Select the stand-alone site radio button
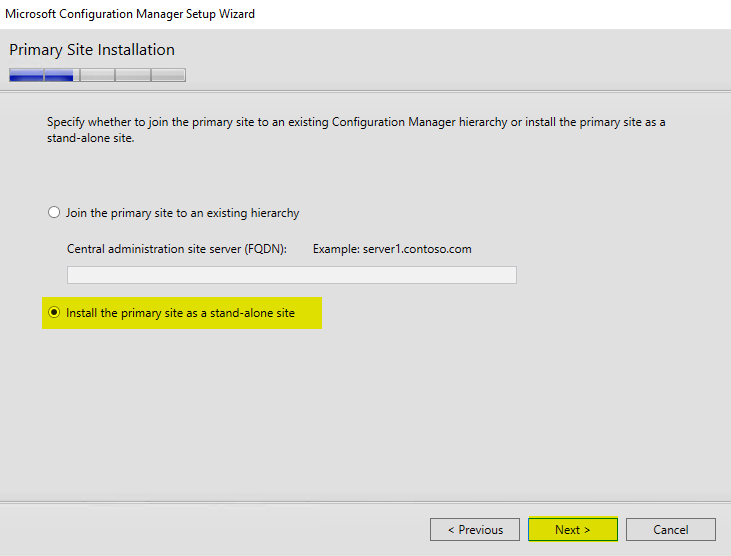Viewport: 731px width, 556px height. [x=54, y=313]
